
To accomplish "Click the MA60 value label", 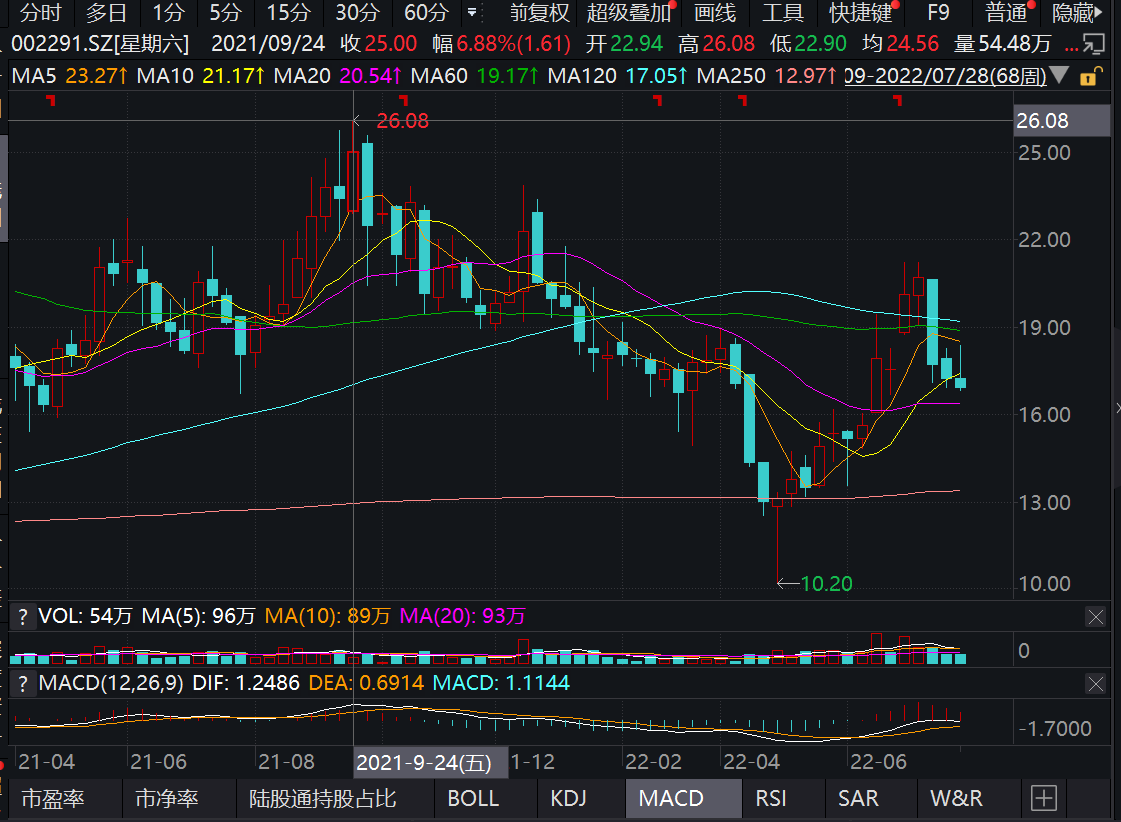I will [x=475, y=76].
